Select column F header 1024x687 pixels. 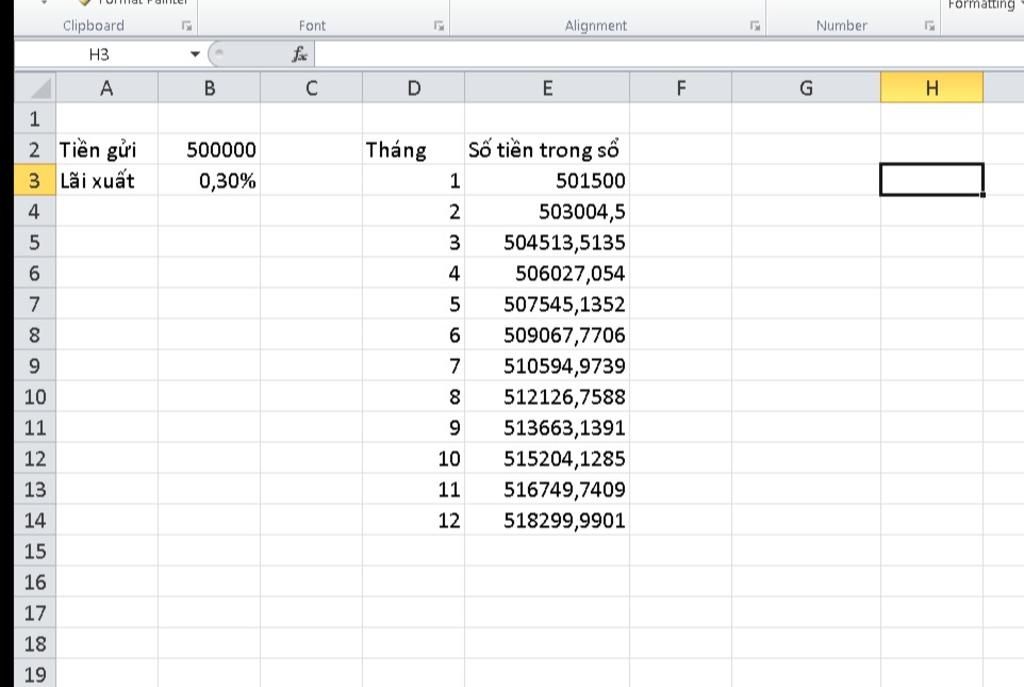[x=680, y=88]
